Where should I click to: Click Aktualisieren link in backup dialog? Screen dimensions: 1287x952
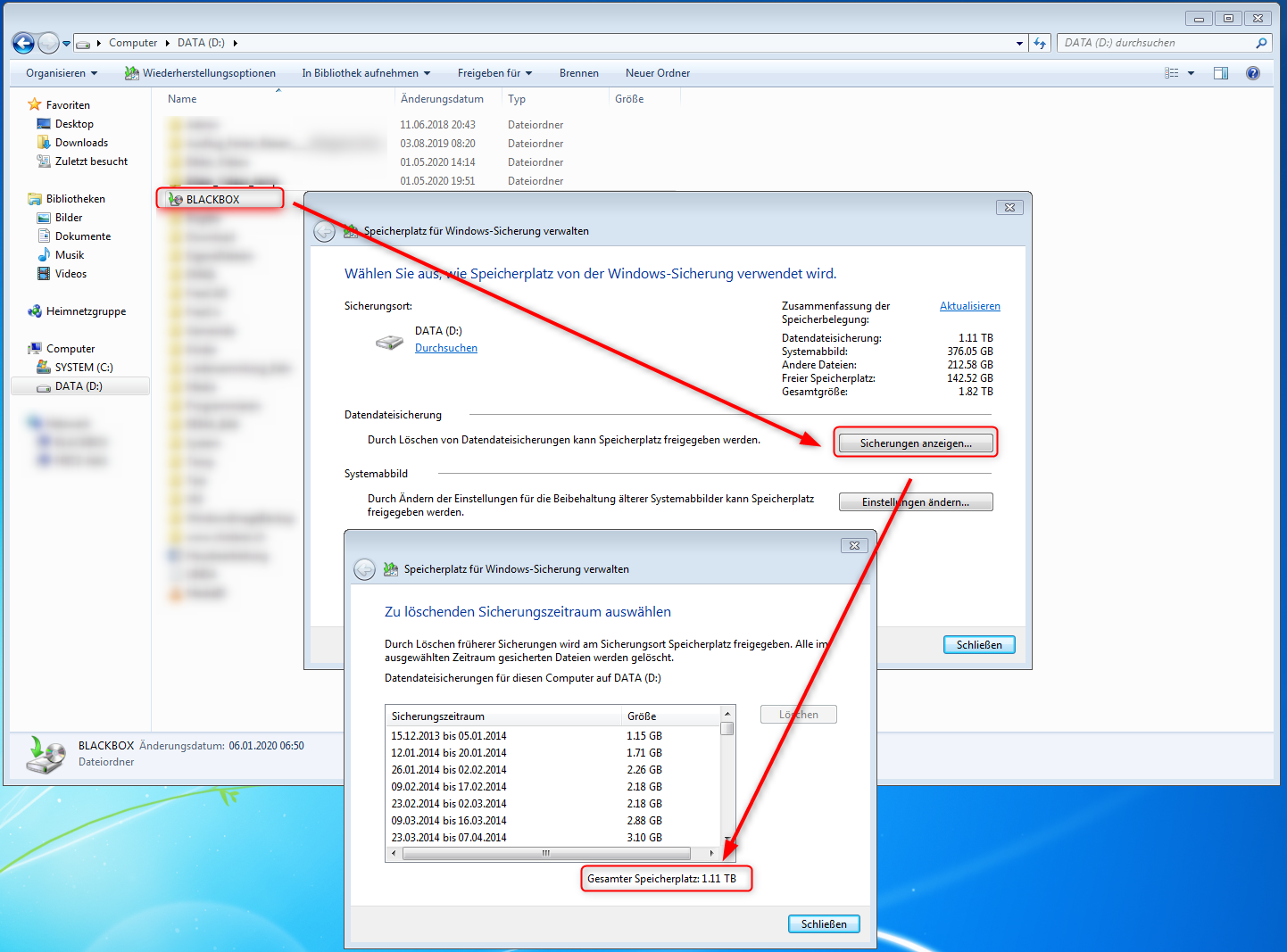point(970,306)
